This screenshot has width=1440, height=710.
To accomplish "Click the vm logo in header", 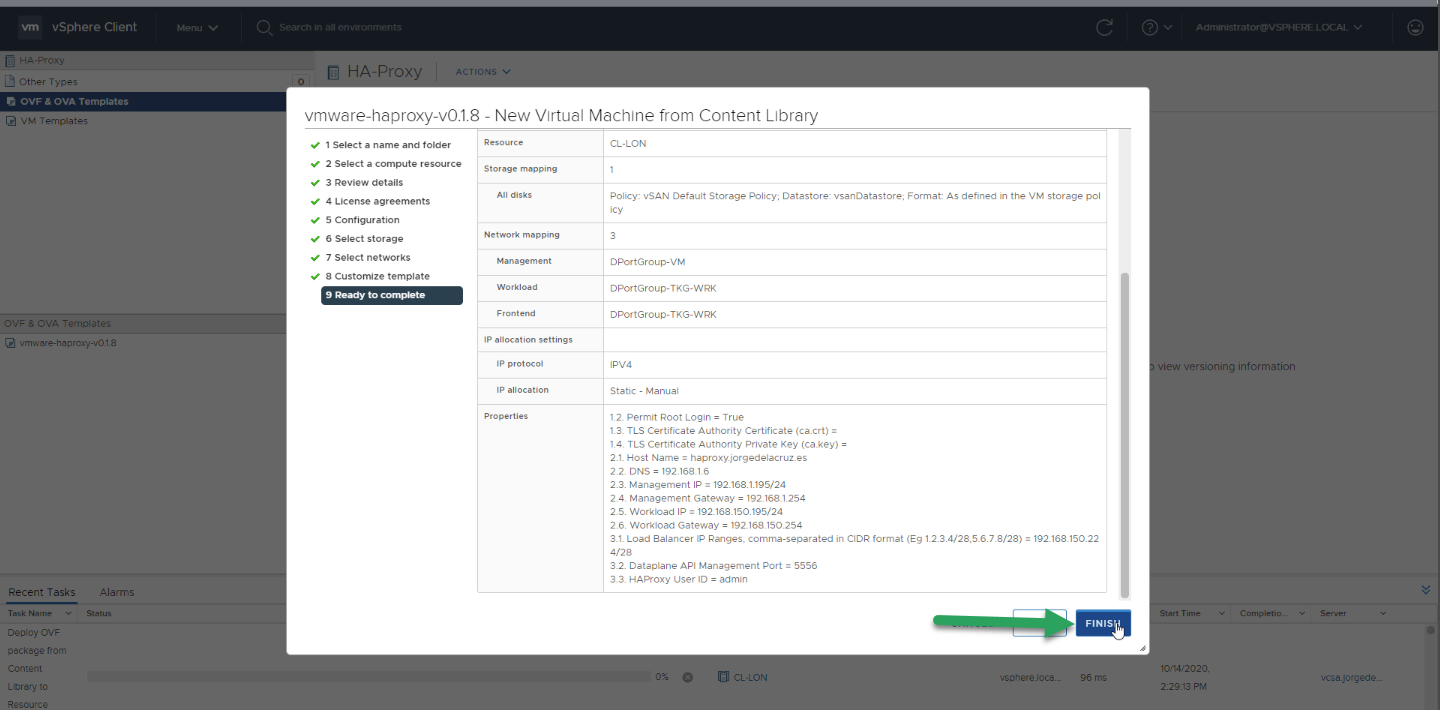I will [x=29, y=27].
